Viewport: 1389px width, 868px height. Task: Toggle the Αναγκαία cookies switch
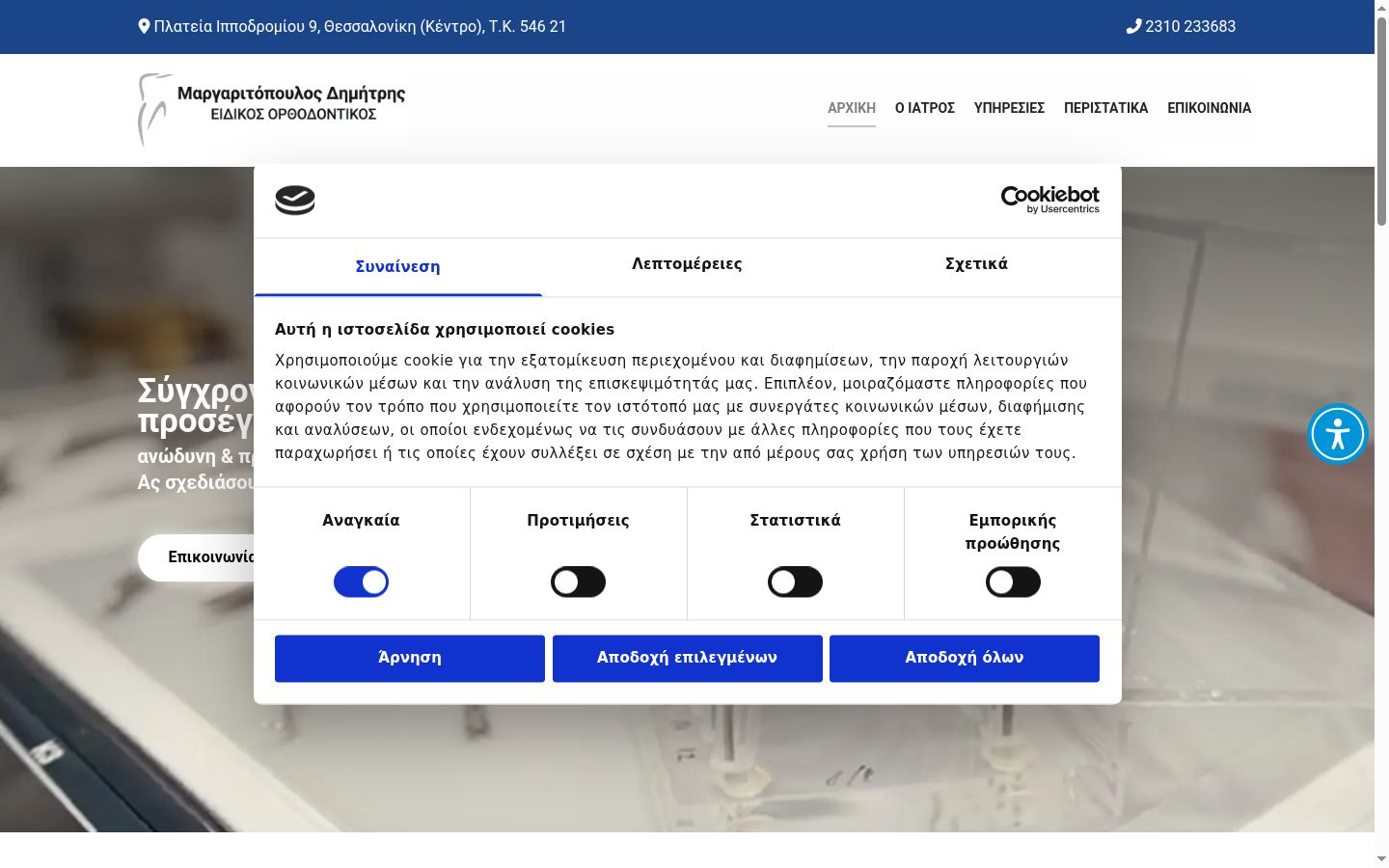tap(361, 582)
